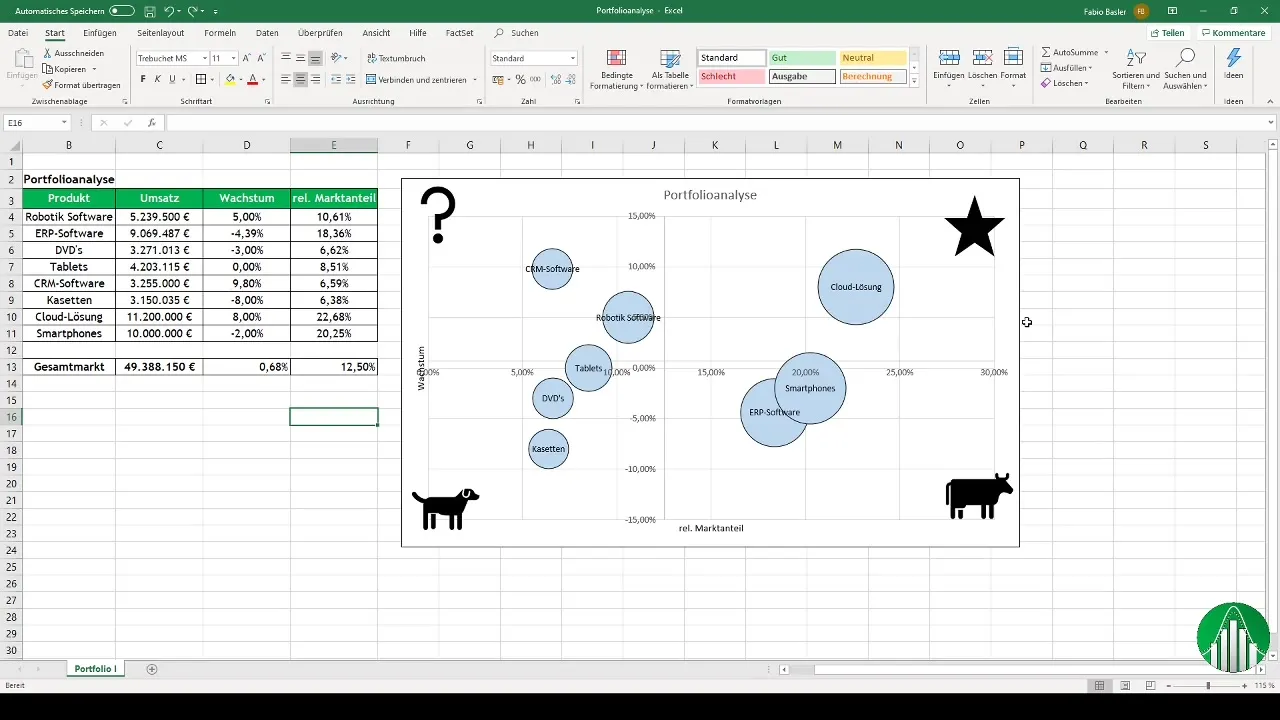Align text left in Ausrichtung group
Viewport: 1280px width, 720px height.
[x=286, y=79]
